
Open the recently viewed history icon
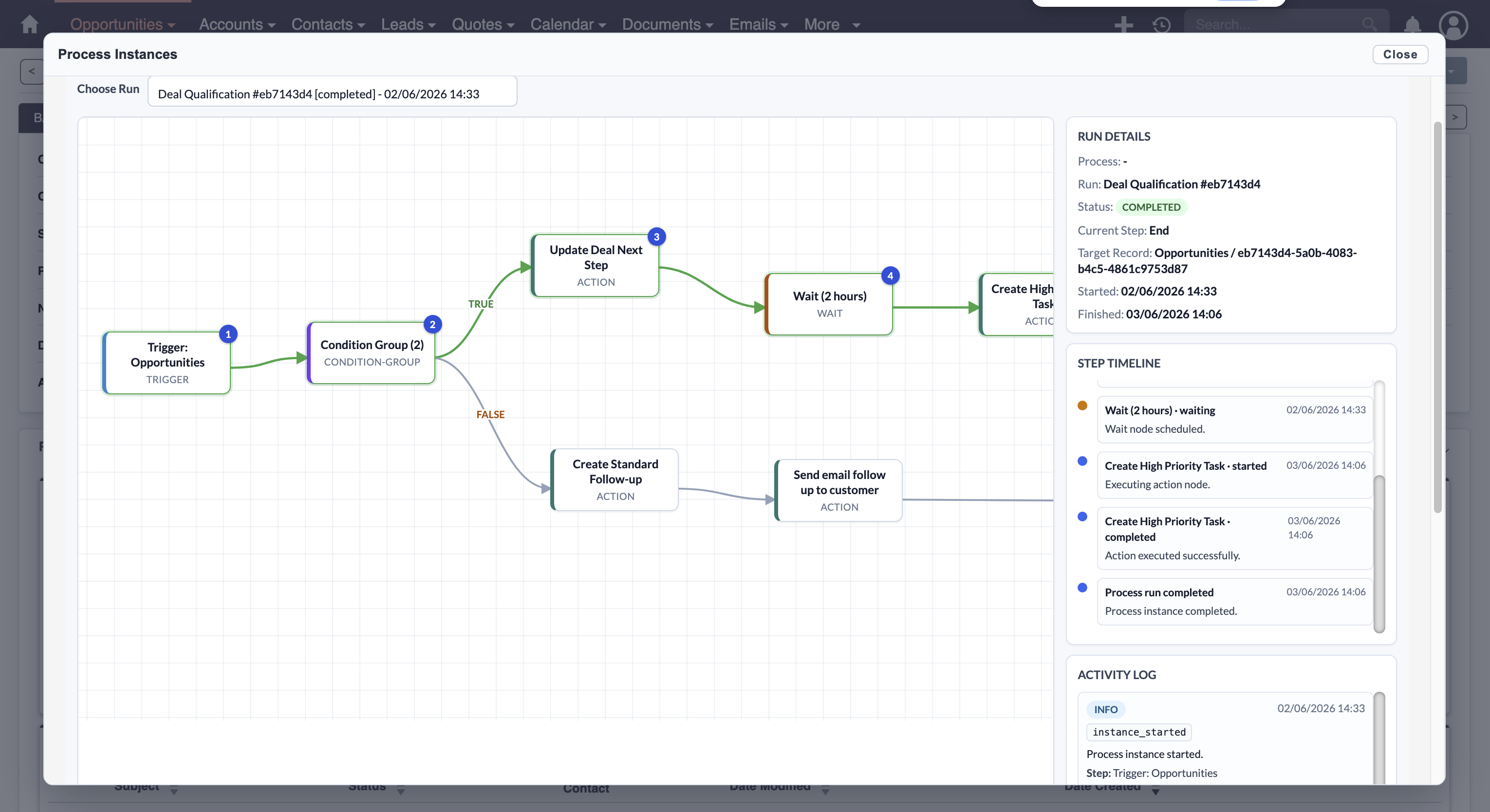click(1161, 24)
